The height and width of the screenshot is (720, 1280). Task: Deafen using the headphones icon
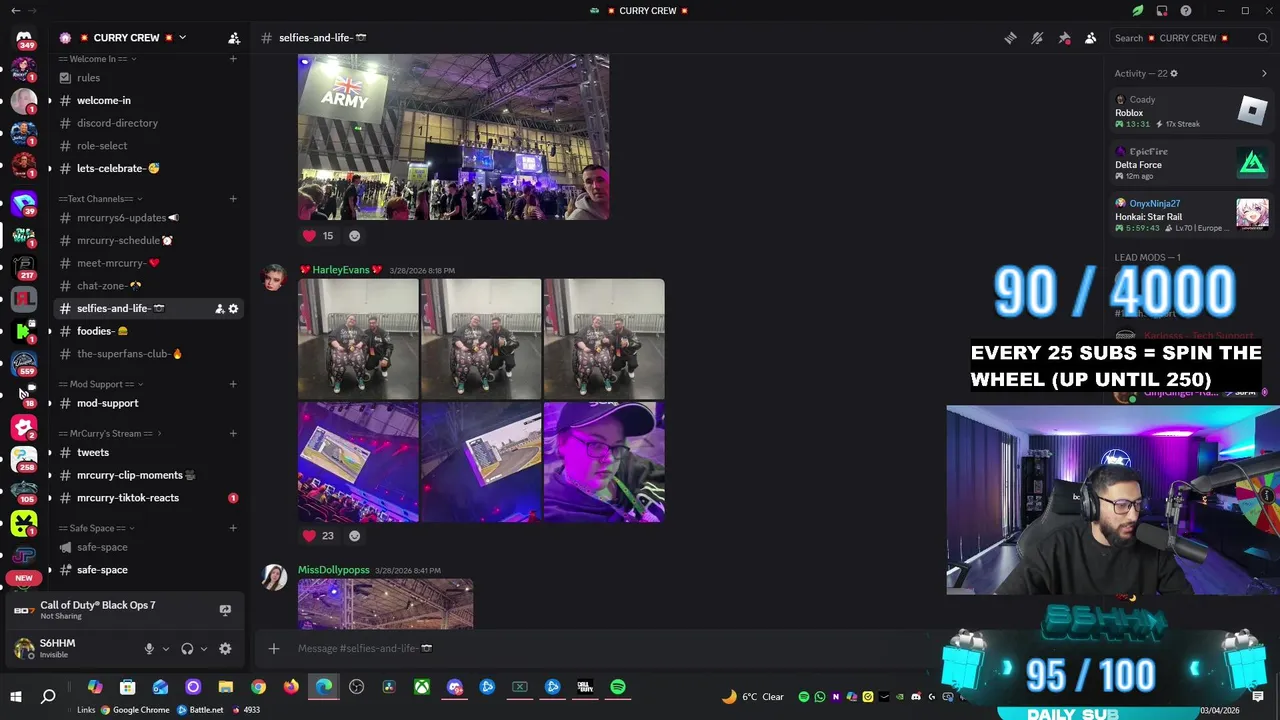(187, 649)
